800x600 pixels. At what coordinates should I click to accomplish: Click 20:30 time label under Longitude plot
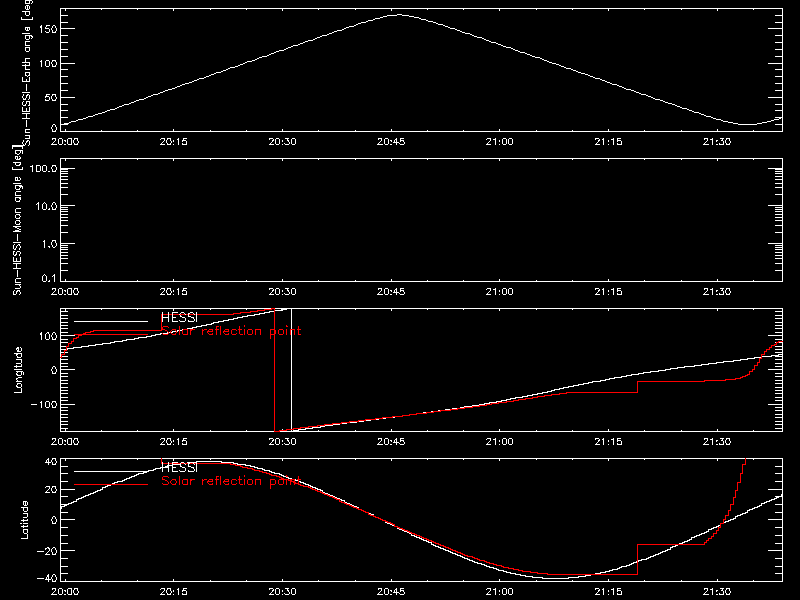pyautogui.click(x=282, y=441)
